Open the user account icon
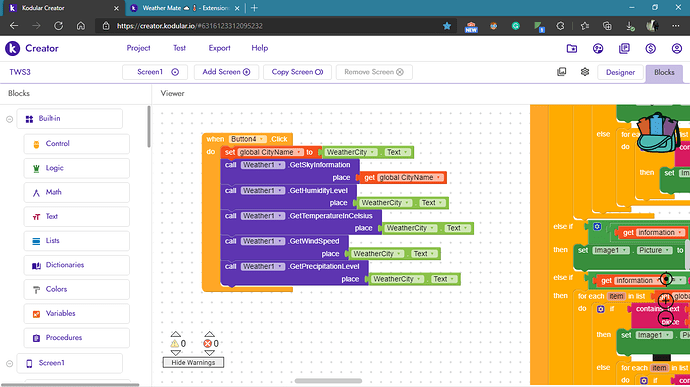The height and width of the screenshot is (387, 690). (677, 48)
